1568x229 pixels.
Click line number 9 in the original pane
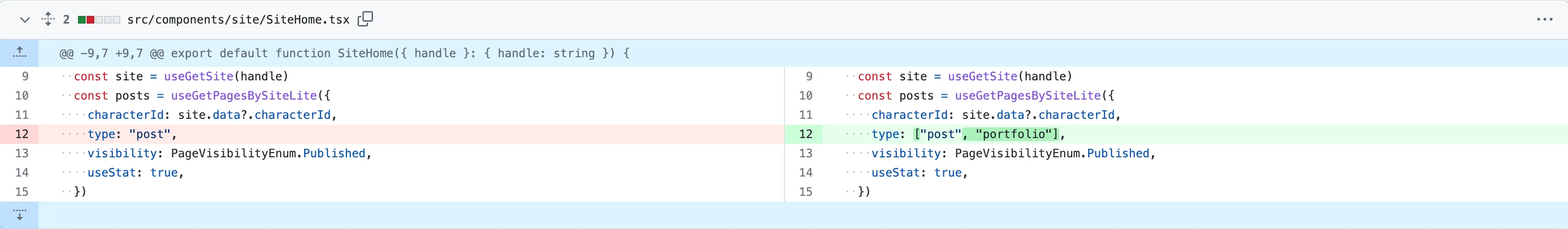point(25,76)
